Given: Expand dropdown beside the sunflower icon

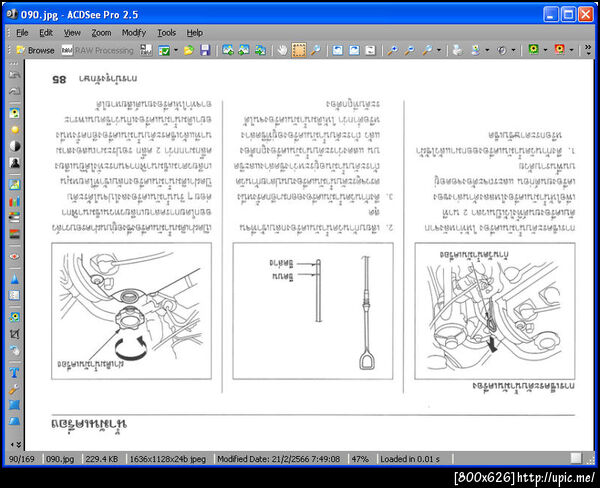Looking at the screenshot, I should (x=545, y=50).
